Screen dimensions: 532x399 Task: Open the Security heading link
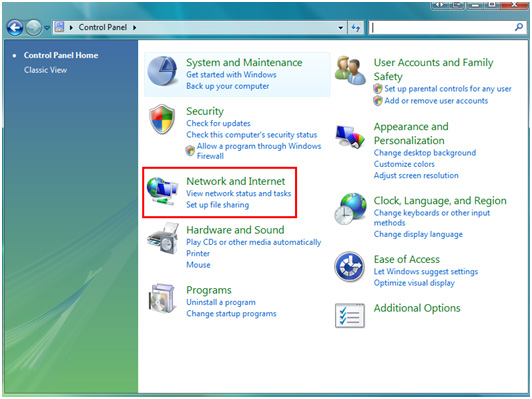point(205,111)
